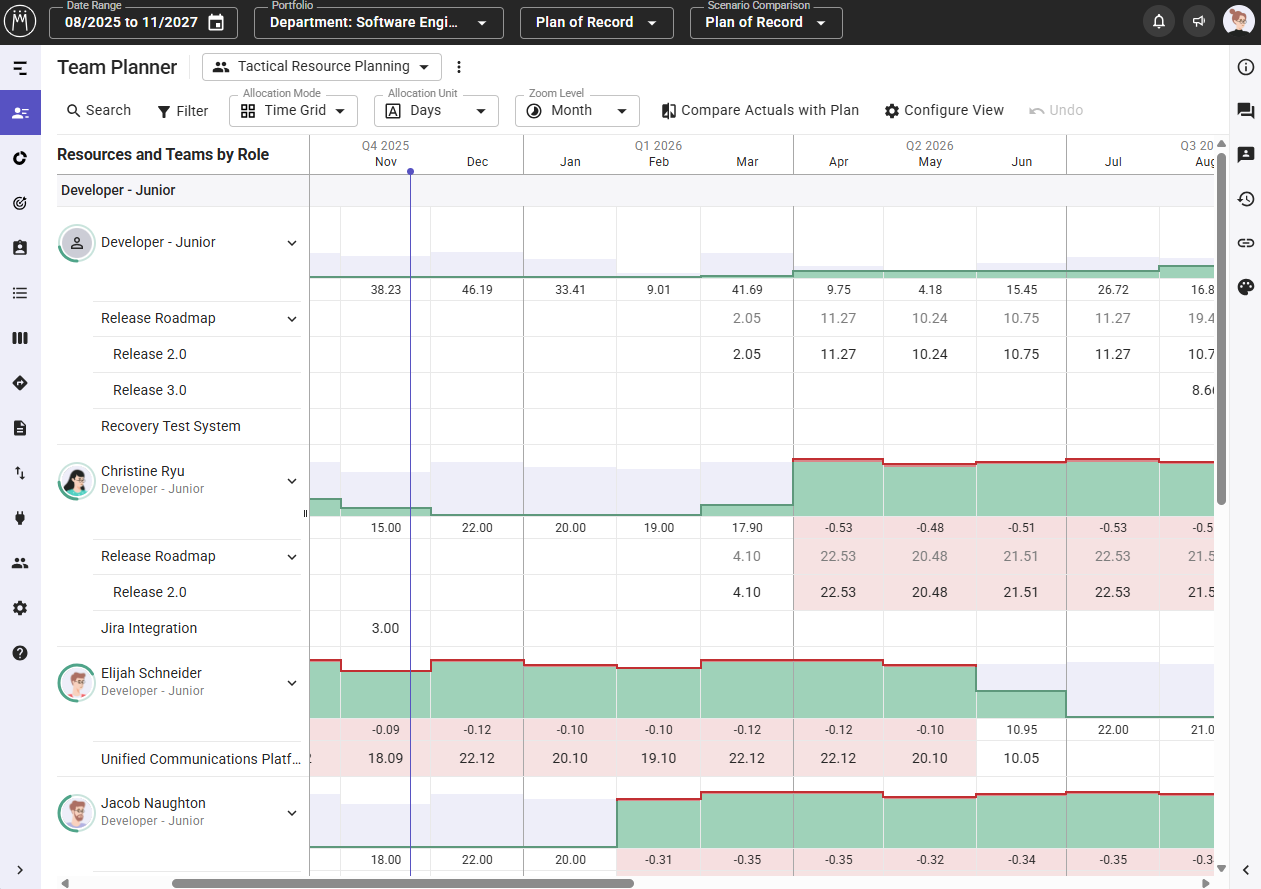Click the Compare Actuals with Plan button
The height and width of the screenshot is (889, 1261).
pyautogui.click(x=760, y=110)
